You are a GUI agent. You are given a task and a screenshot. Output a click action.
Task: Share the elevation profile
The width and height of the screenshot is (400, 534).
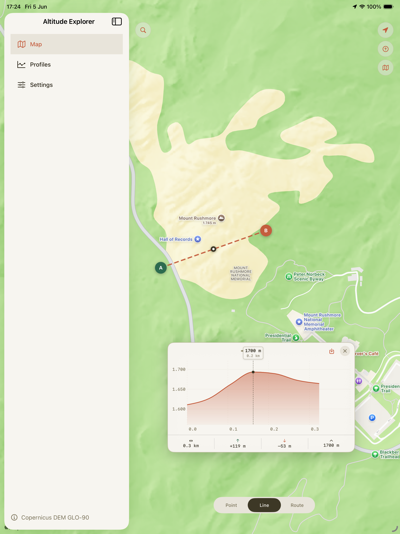(x=332, y=351)
